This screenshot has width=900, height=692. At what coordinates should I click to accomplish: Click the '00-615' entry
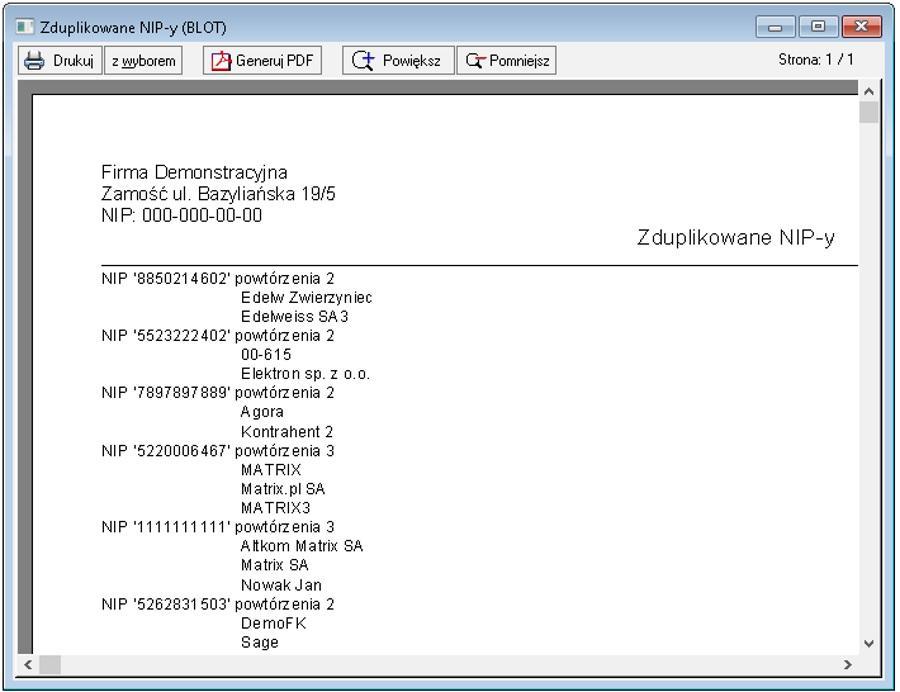coord(266,355)
